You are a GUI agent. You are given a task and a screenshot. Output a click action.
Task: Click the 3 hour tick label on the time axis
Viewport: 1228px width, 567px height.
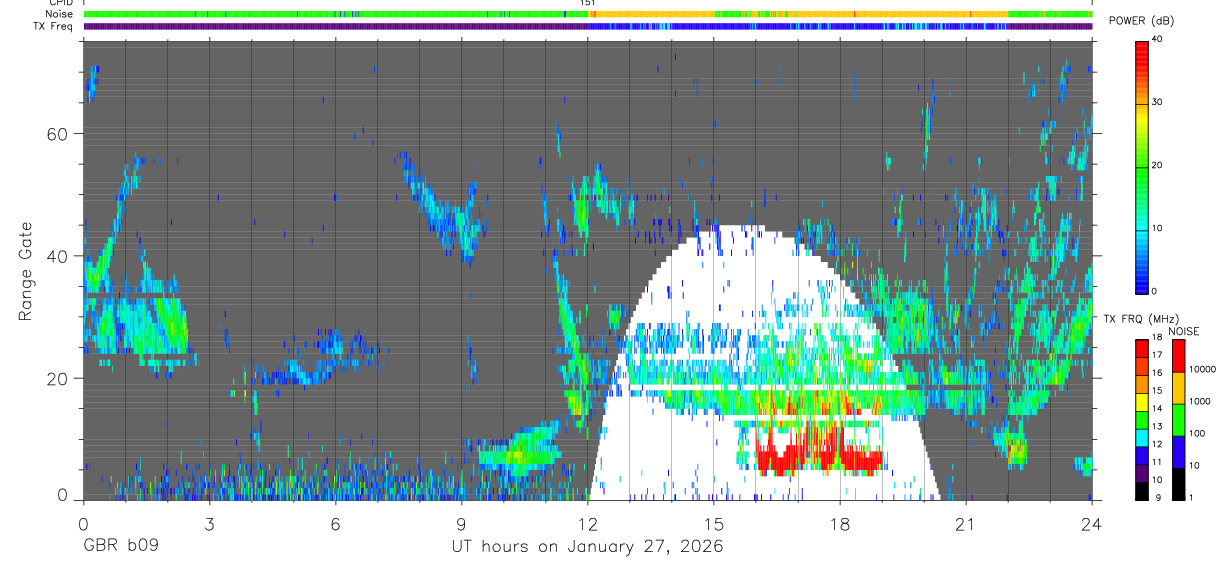click(209, 523)
